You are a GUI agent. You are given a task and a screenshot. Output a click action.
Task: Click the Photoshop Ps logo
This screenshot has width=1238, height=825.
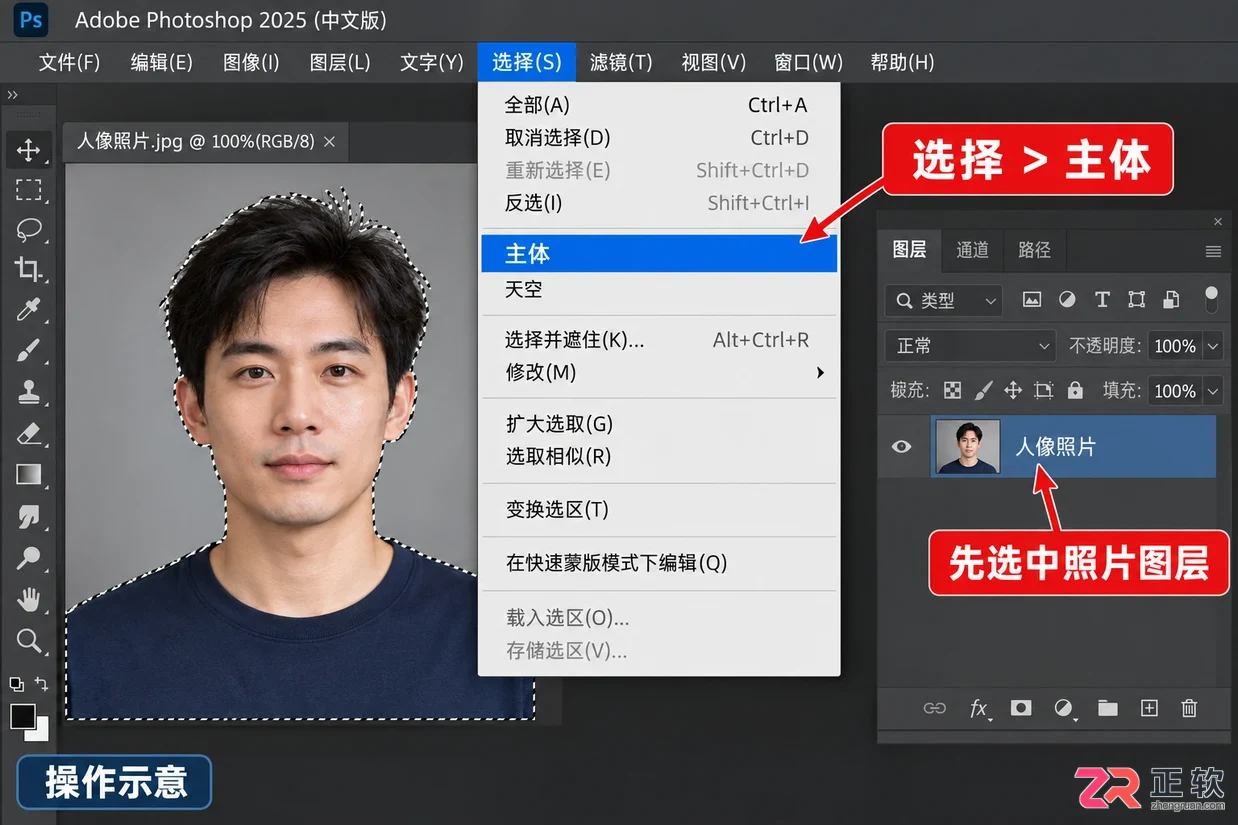point(32,20)
